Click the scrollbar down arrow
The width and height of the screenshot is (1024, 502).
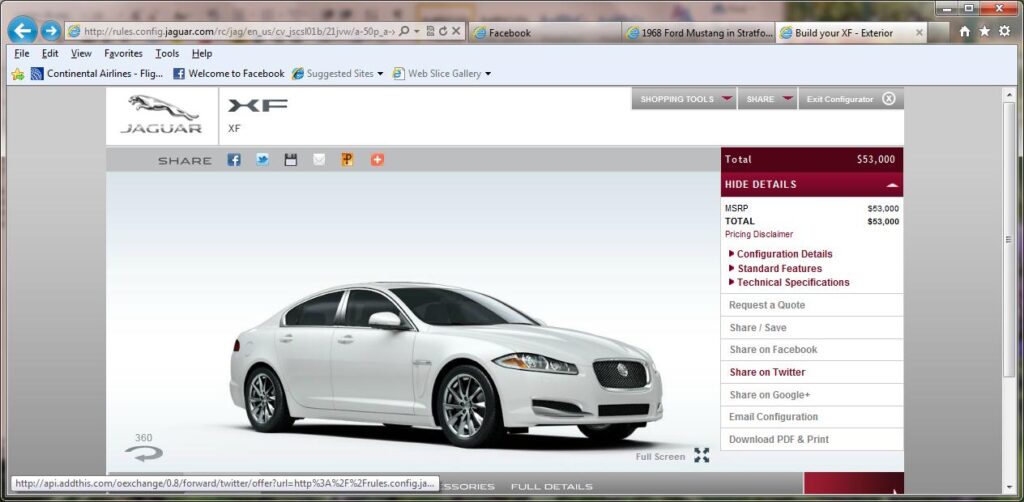(1008, 488)
